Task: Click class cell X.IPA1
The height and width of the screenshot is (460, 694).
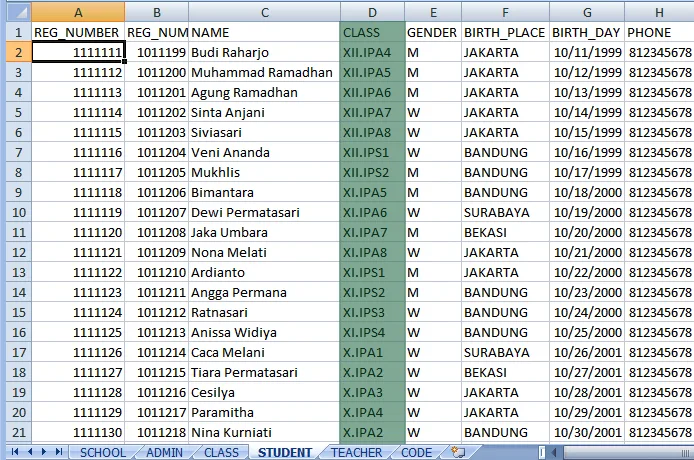Action: (372, 352)
